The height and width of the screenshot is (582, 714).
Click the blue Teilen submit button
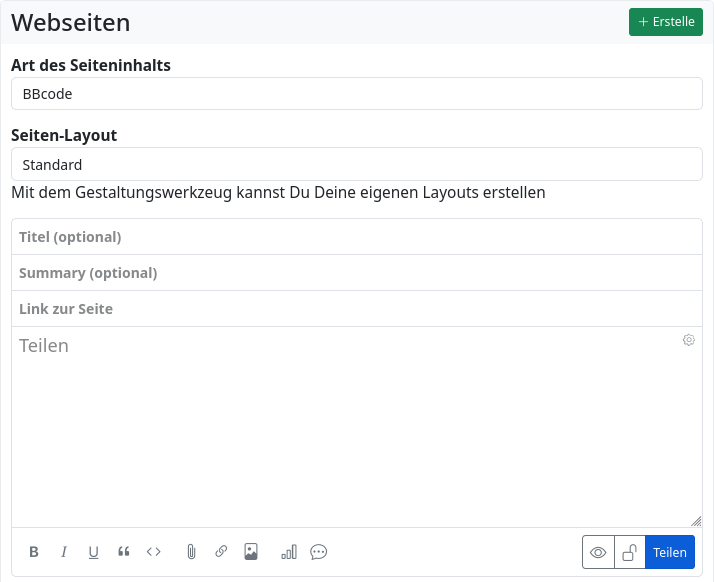click(670, 552)
